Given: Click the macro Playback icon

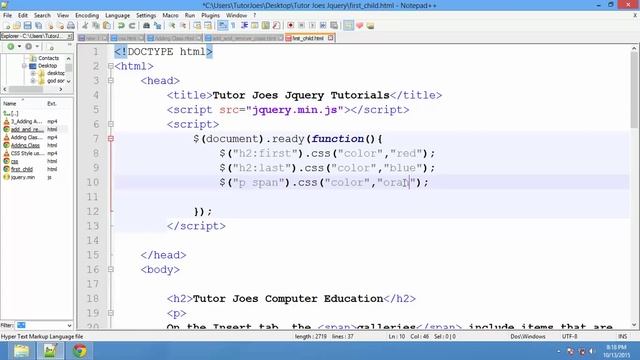Looking at the screenshot, I should pyautogui.click(x=312, y=26).
